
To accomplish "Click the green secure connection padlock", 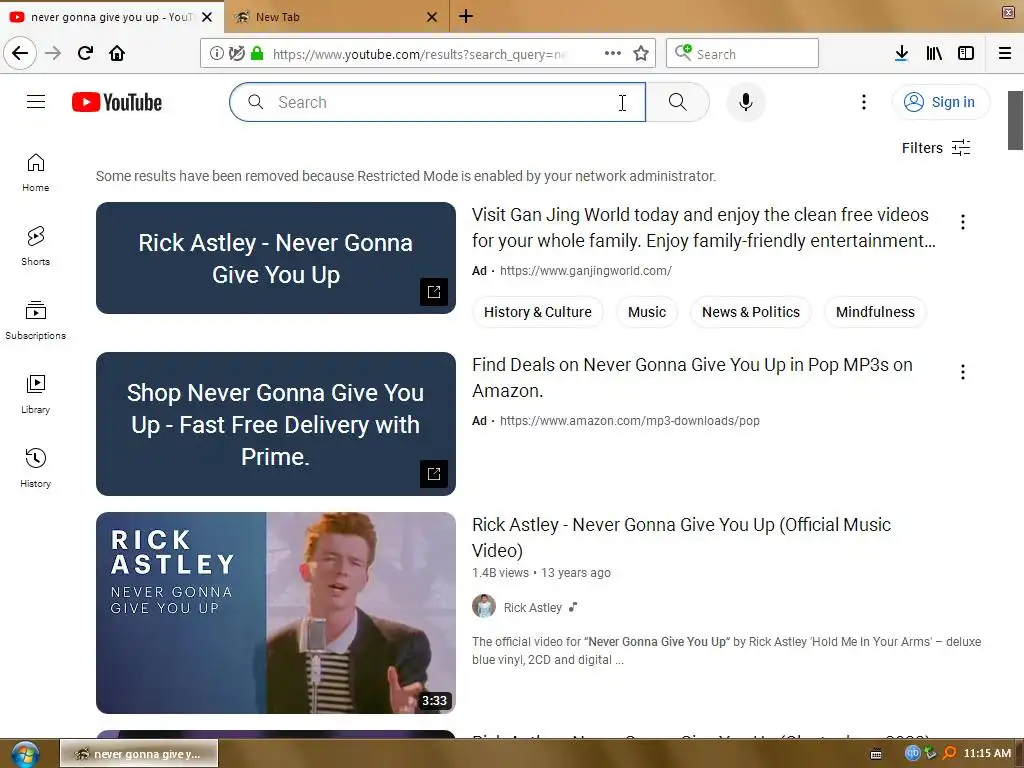I will pyautogui.click(x=257, y=54).
